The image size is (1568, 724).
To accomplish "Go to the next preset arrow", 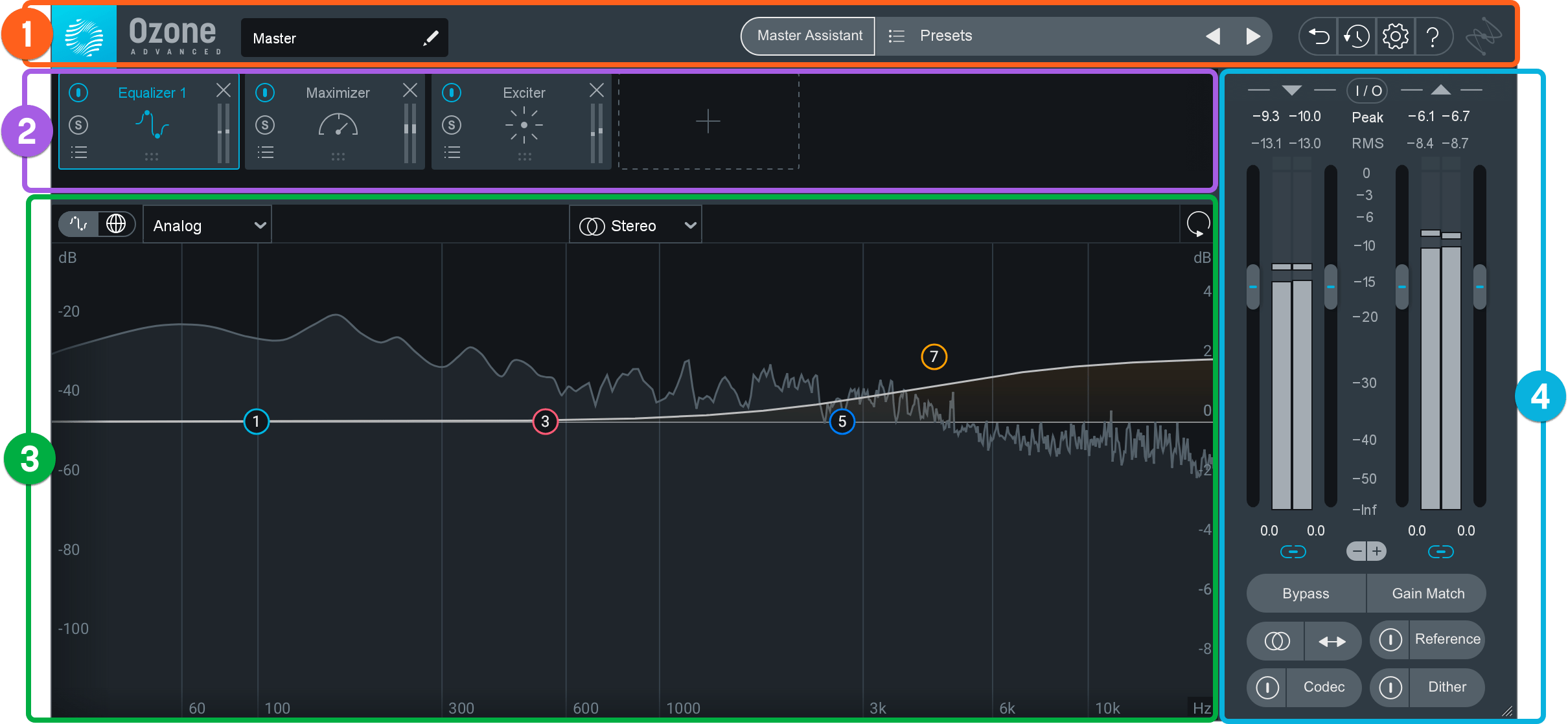I will (x=1254, y=36).
